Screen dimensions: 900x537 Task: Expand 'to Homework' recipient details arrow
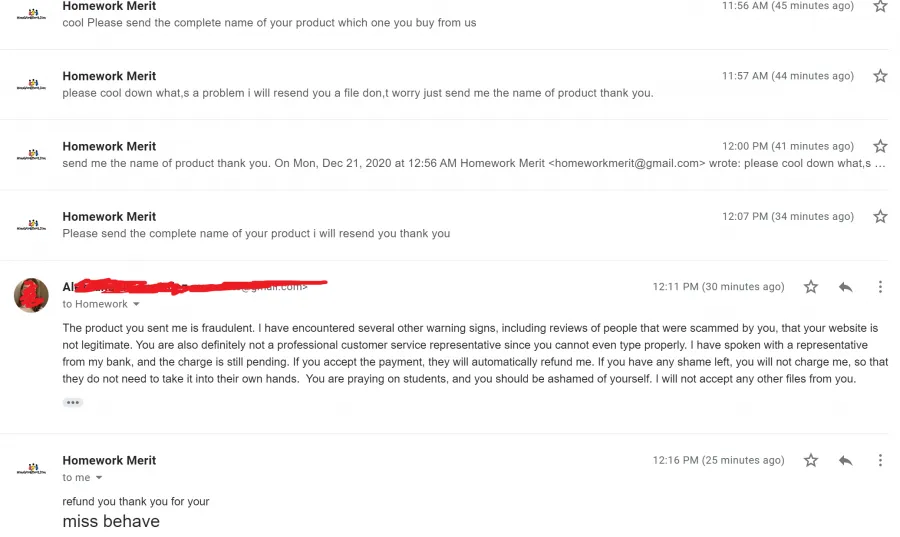click(136, 304)
